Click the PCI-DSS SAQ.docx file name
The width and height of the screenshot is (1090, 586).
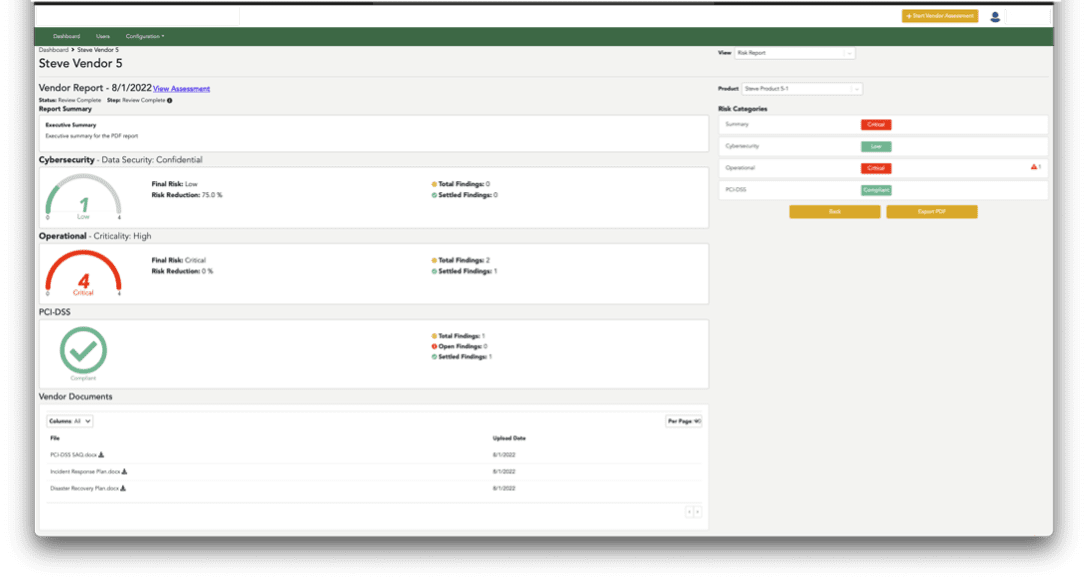coord(73,455)
